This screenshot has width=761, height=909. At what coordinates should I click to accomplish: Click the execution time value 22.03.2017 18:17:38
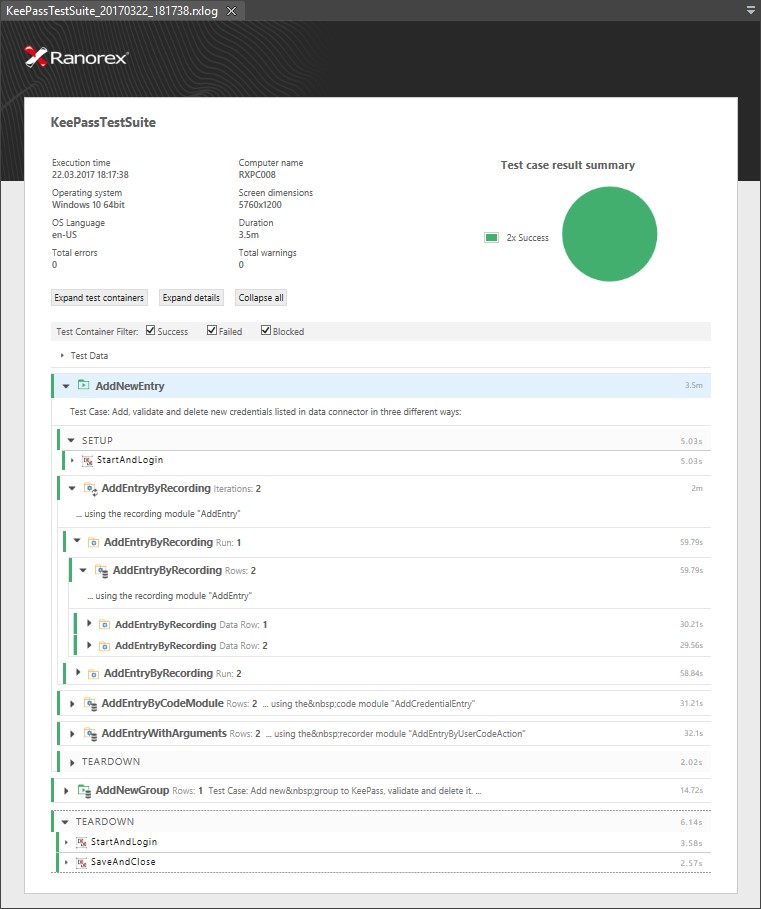90,174
